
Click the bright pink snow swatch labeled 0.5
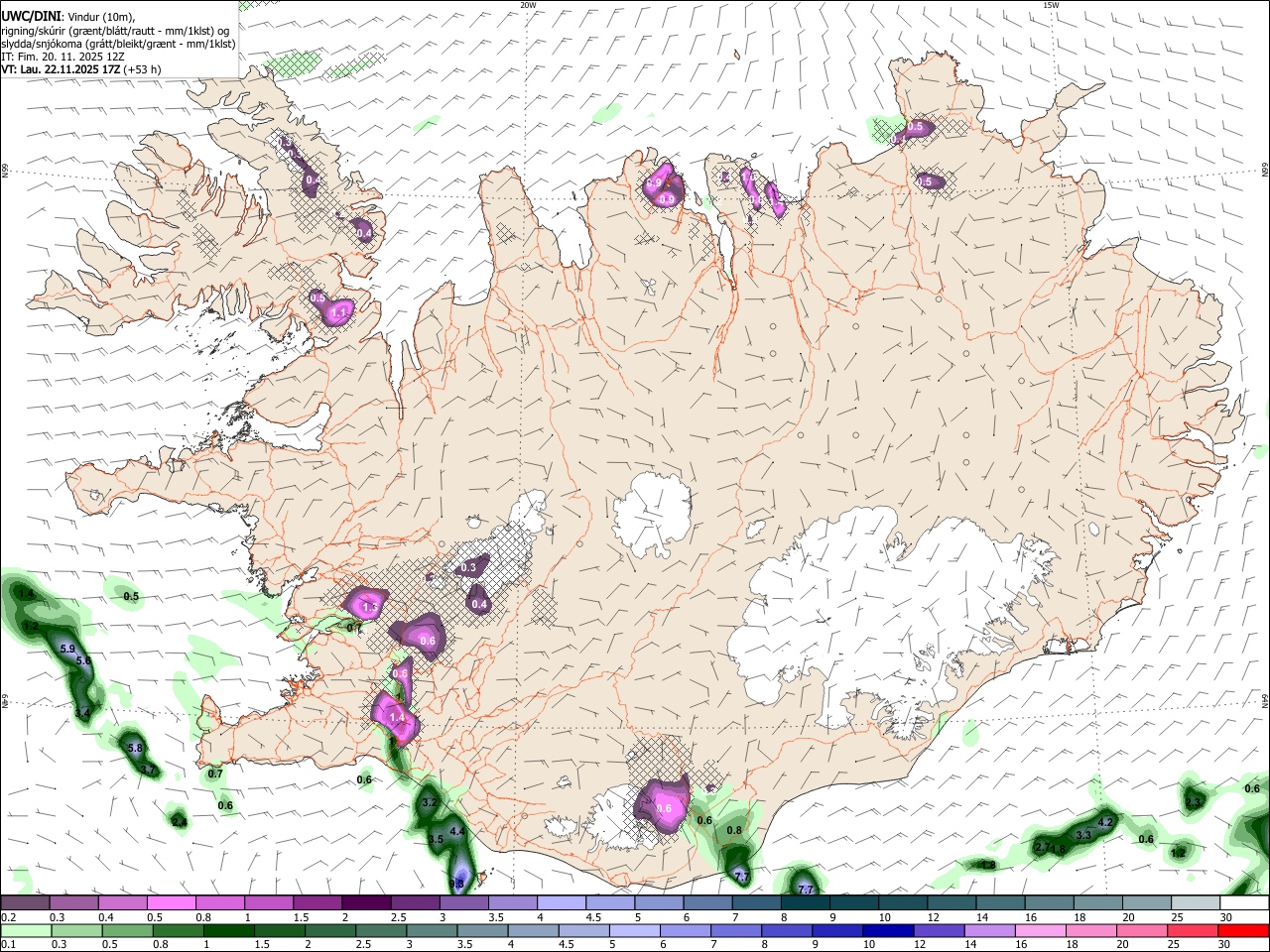coord(171,902)
